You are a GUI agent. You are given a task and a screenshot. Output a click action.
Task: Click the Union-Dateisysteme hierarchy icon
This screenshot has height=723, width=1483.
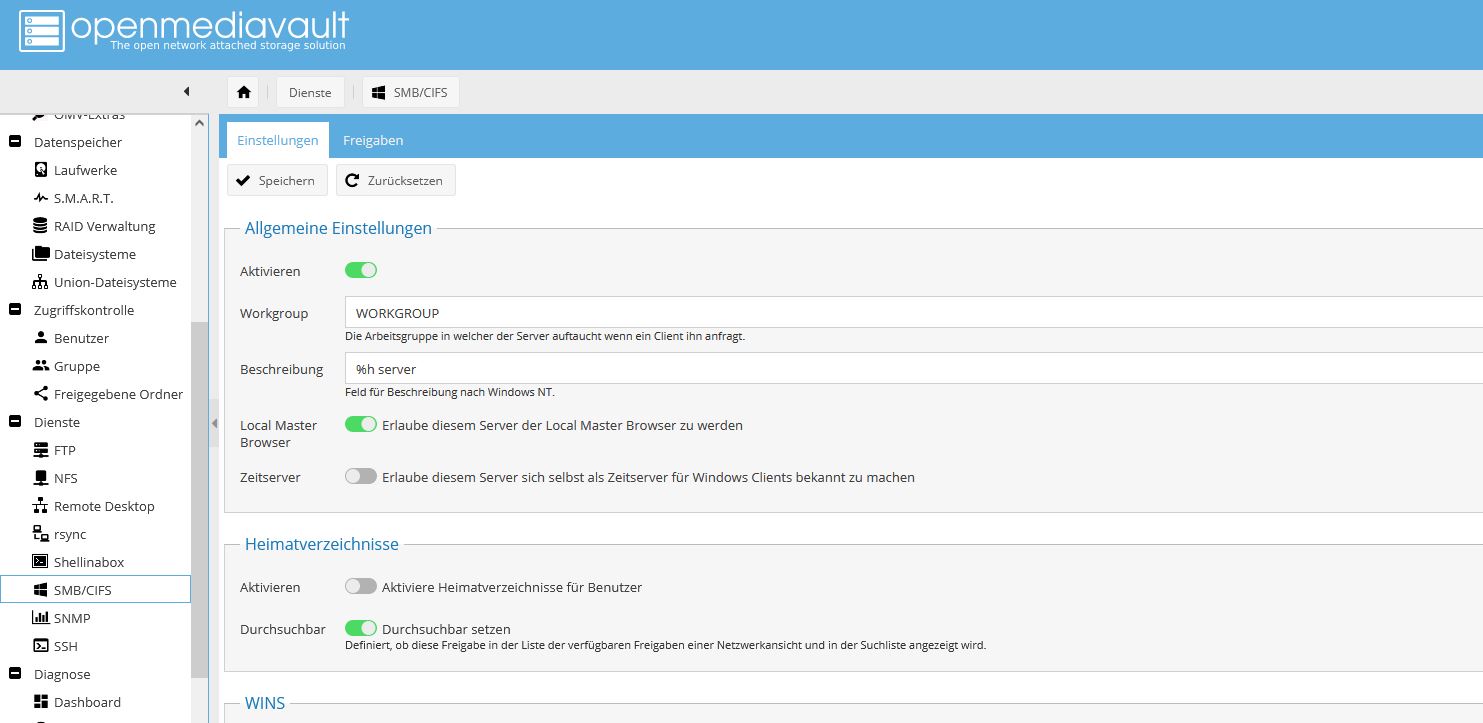(40, 282)
